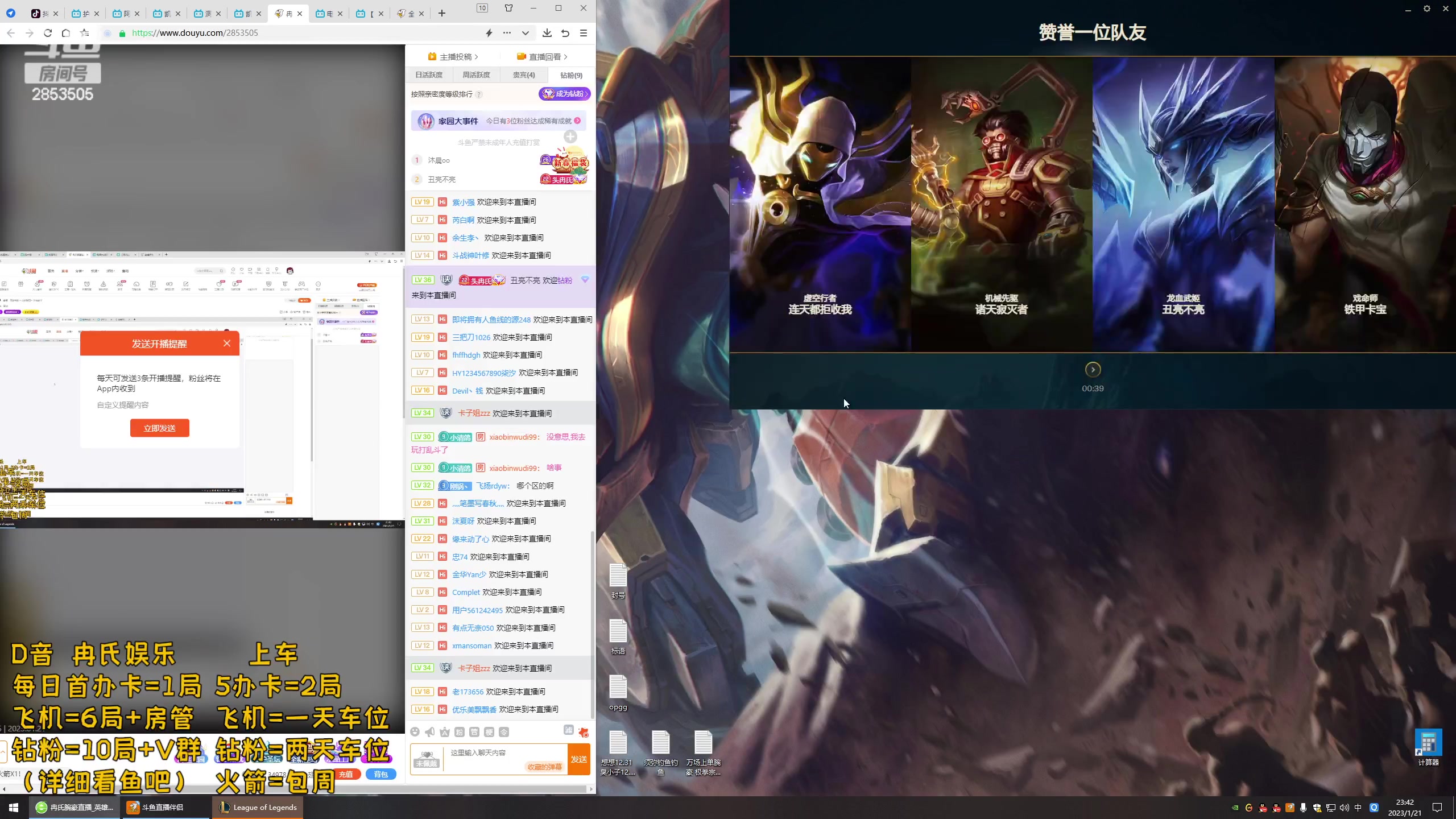
Task: Click the 管 moderator chat icon
Action: (x=474, y=732)
